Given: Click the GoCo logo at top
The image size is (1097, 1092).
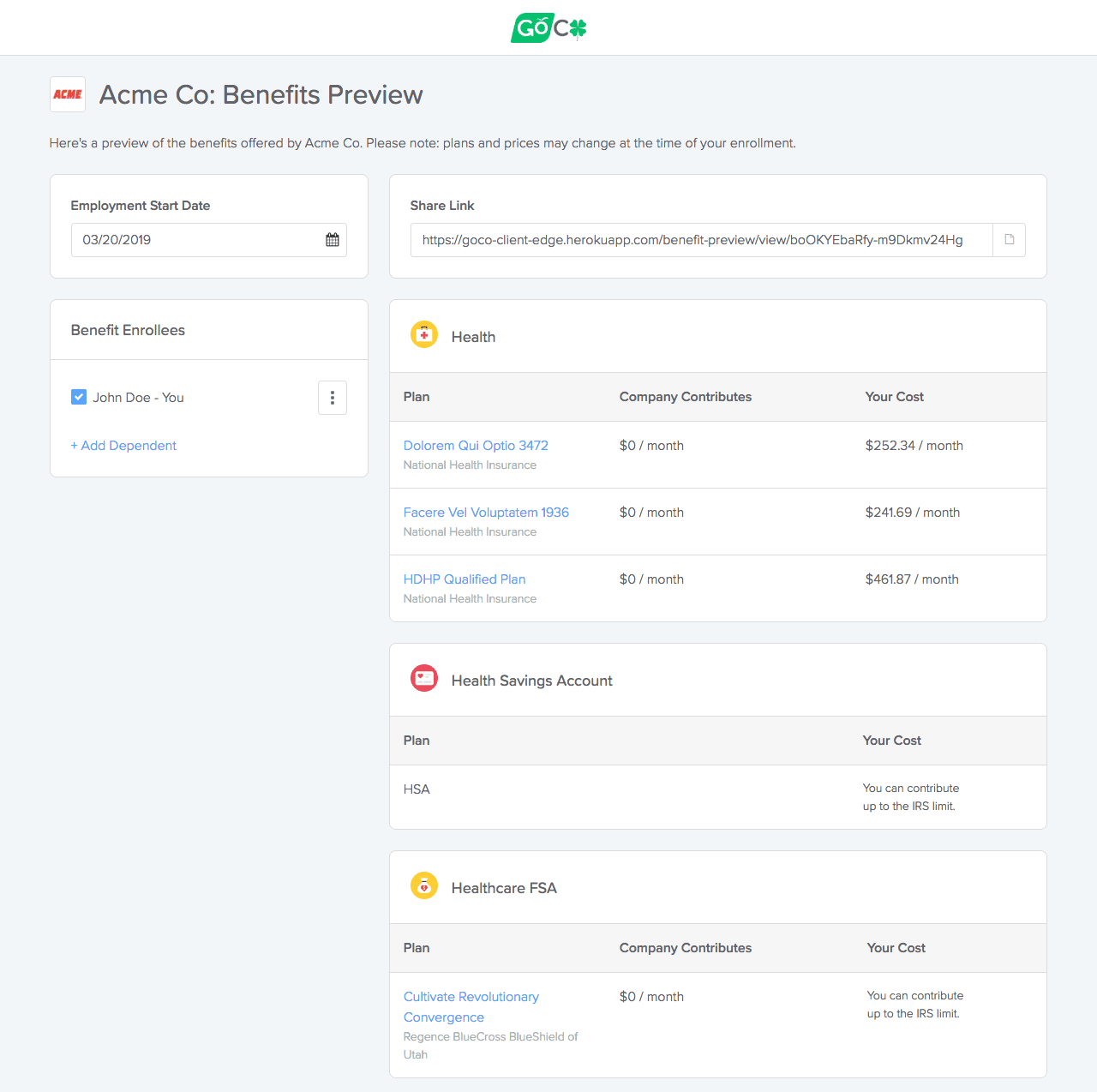Looking at the screenshot, I should click(548, 27).
